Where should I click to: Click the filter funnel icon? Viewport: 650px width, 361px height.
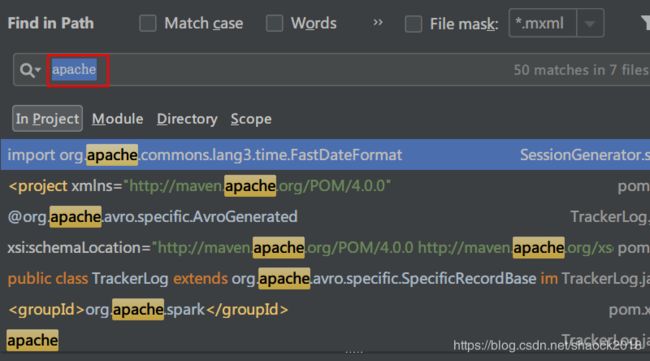tap(645, 23)
